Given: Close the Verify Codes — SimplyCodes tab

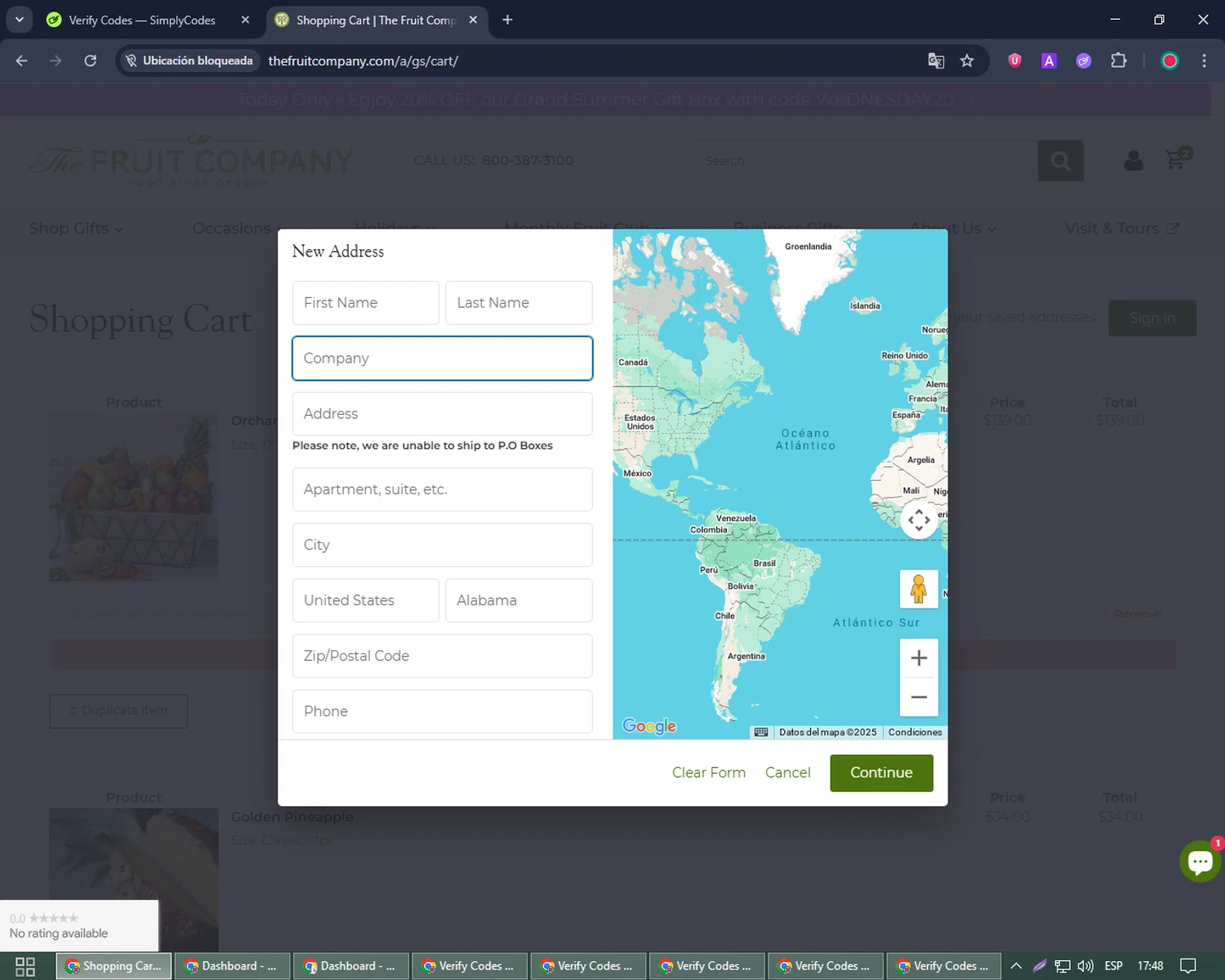Looking at the screenshot, I should click(x=245, y=20).
